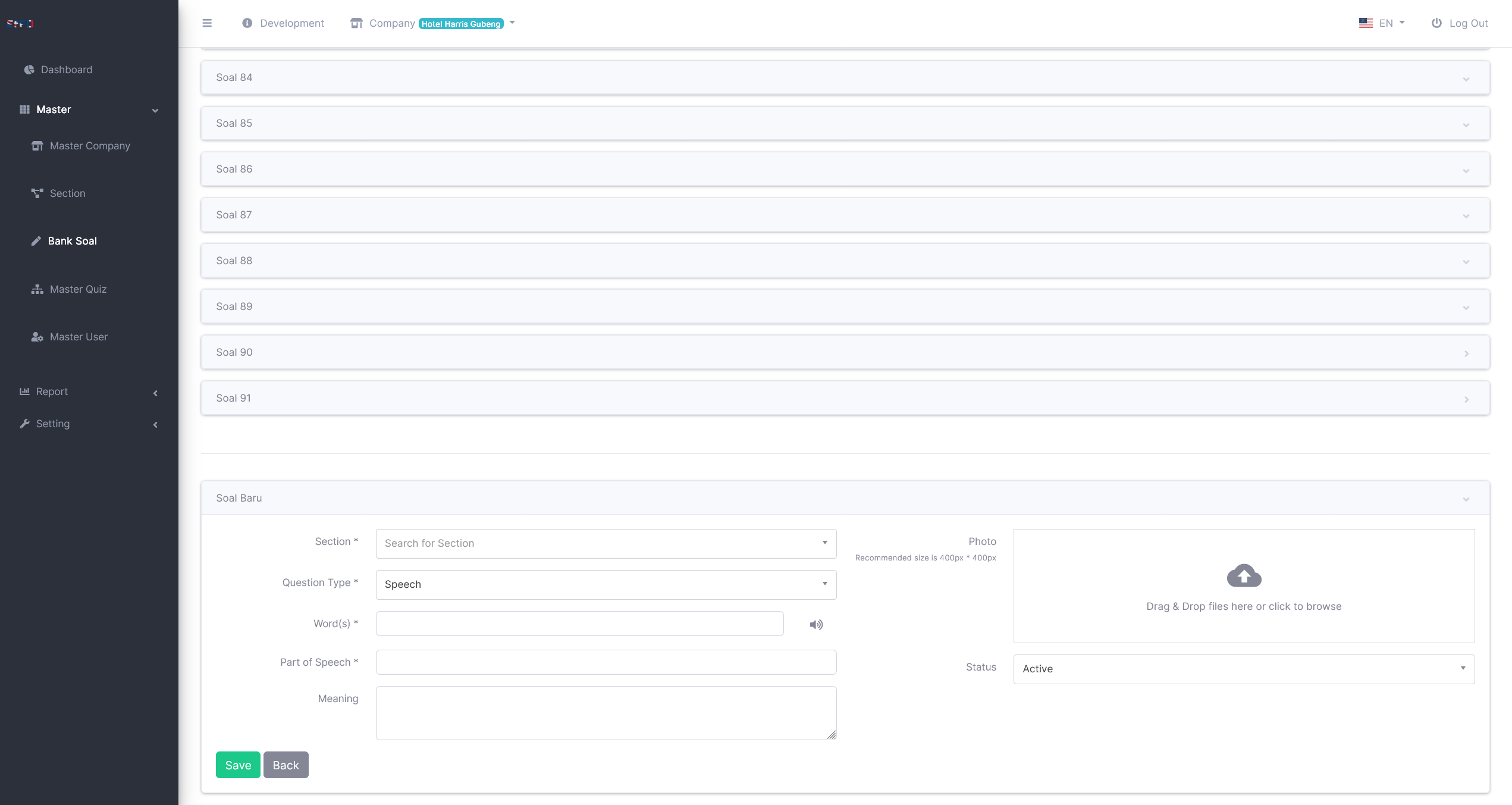
Task: Go to Master Company page
Action: point(90,146)
